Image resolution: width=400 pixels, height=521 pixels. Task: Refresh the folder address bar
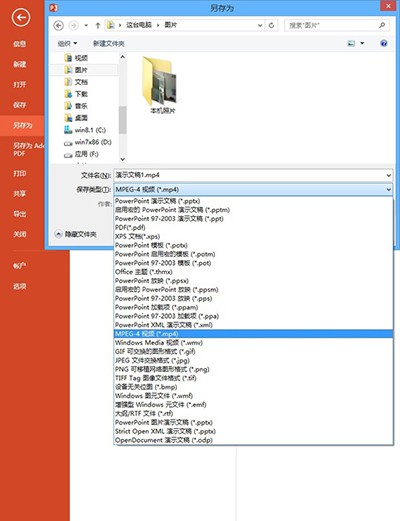[x=271, y=25]
